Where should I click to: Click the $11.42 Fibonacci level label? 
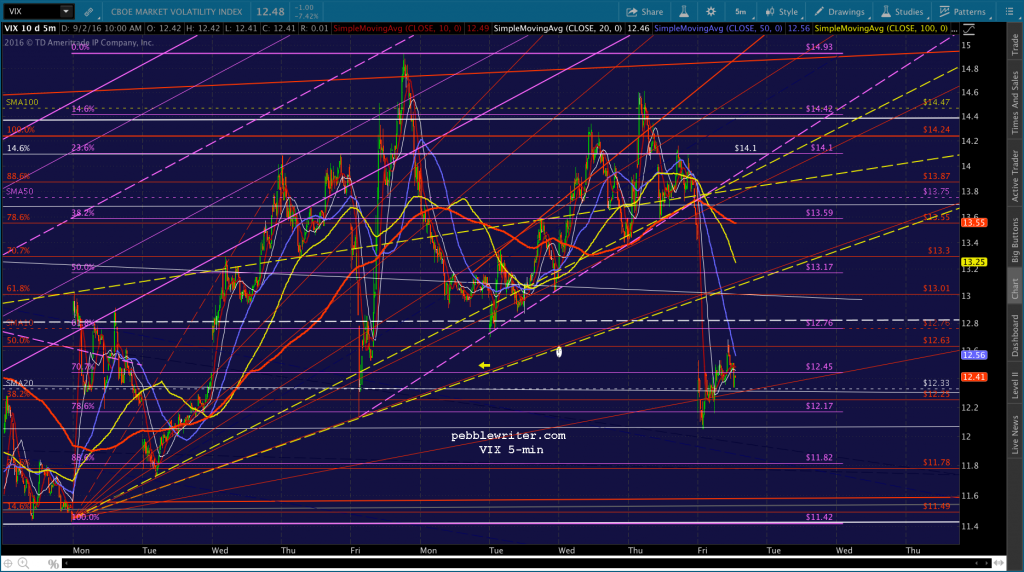tap(819, 517)
